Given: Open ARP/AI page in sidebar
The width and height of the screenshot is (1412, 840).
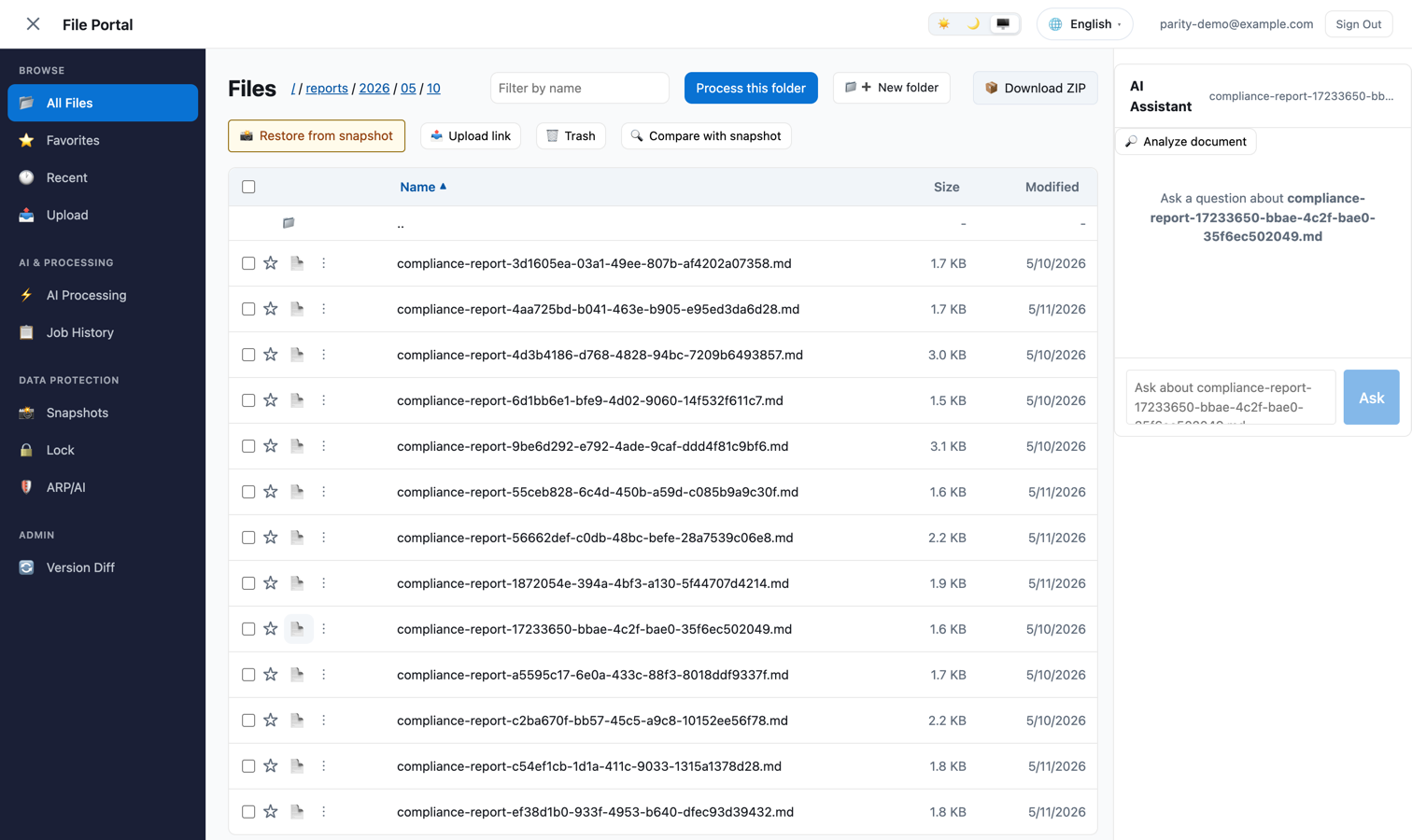Looking at the screenshot, I should point(103,487).
